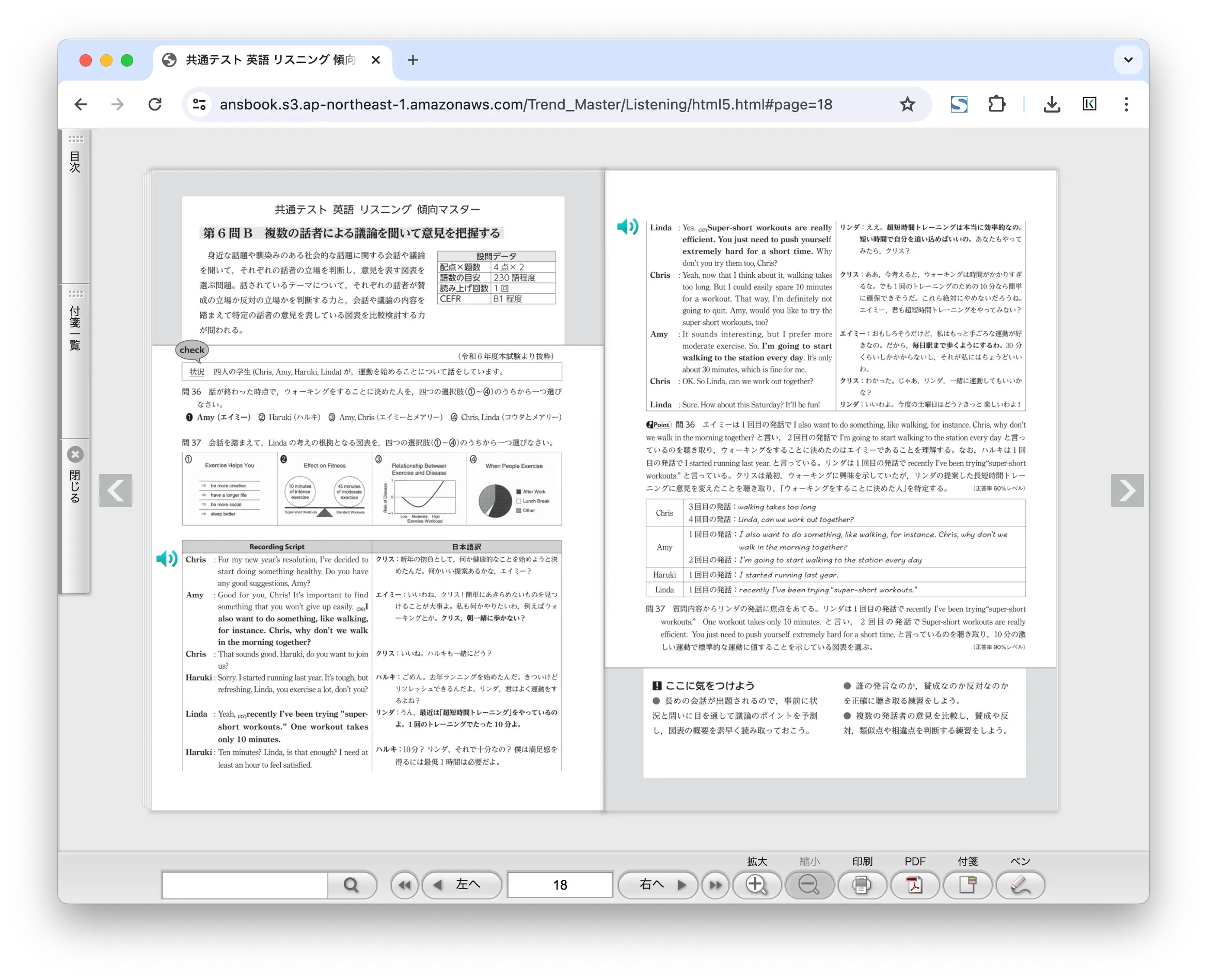This screenshot has width=1207, height=980.
Task: Click the browser forward arrow
Action: coord(117,104)
